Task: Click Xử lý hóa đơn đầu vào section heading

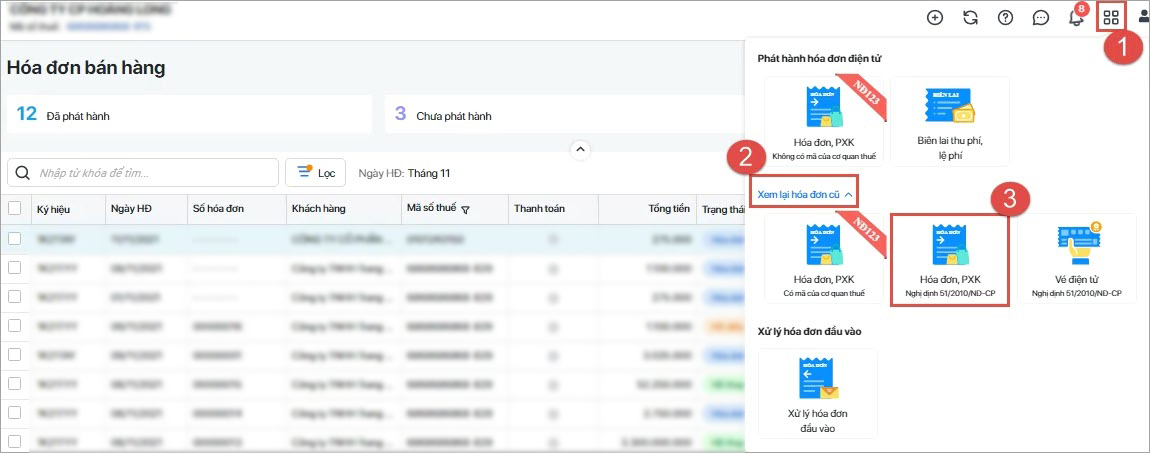Action: [810, 331]
